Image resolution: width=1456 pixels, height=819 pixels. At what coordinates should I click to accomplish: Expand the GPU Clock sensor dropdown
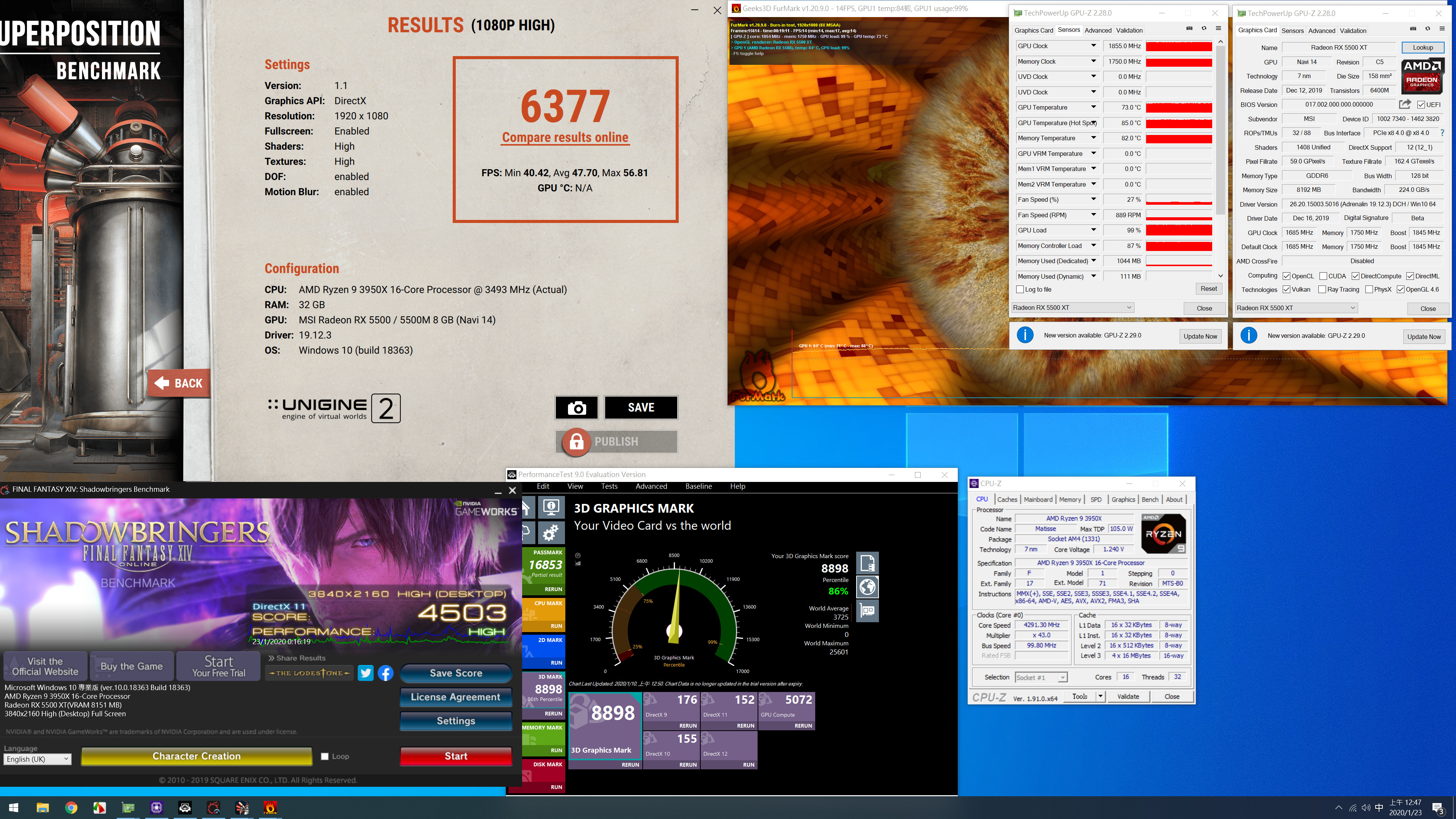[1093, 46]
